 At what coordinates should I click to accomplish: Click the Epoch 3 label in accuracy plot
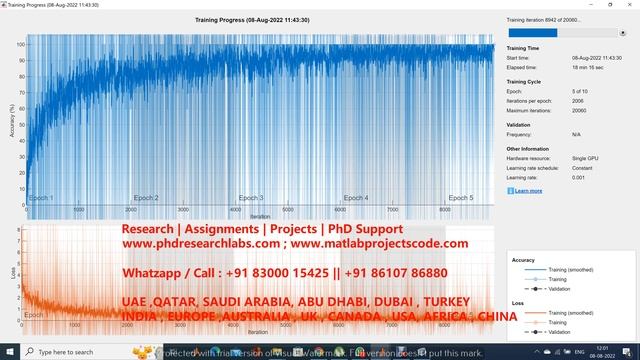coord(251,198)
